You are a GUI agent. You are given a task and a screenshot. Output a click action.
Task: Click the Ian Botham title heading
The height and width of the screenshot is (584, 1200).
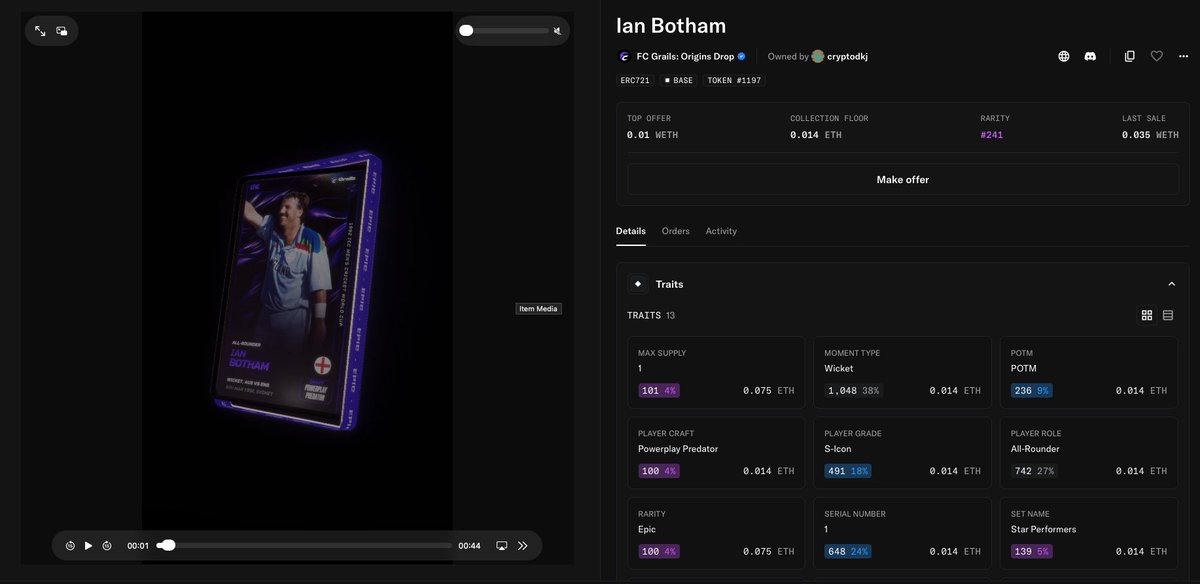point(671,26)
